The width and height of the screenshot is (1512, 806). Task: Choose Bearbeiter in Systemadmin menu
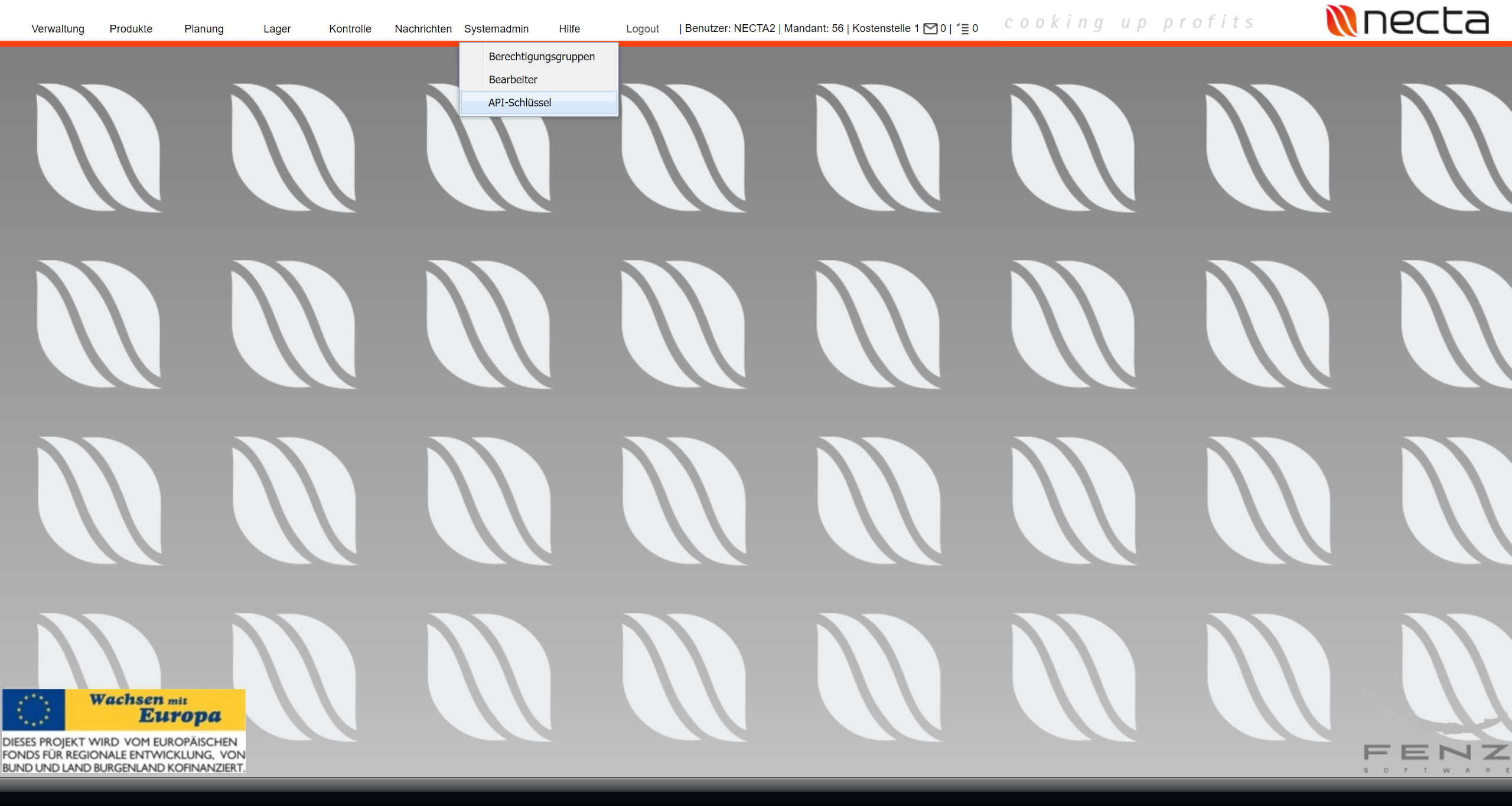pos(513,80)
